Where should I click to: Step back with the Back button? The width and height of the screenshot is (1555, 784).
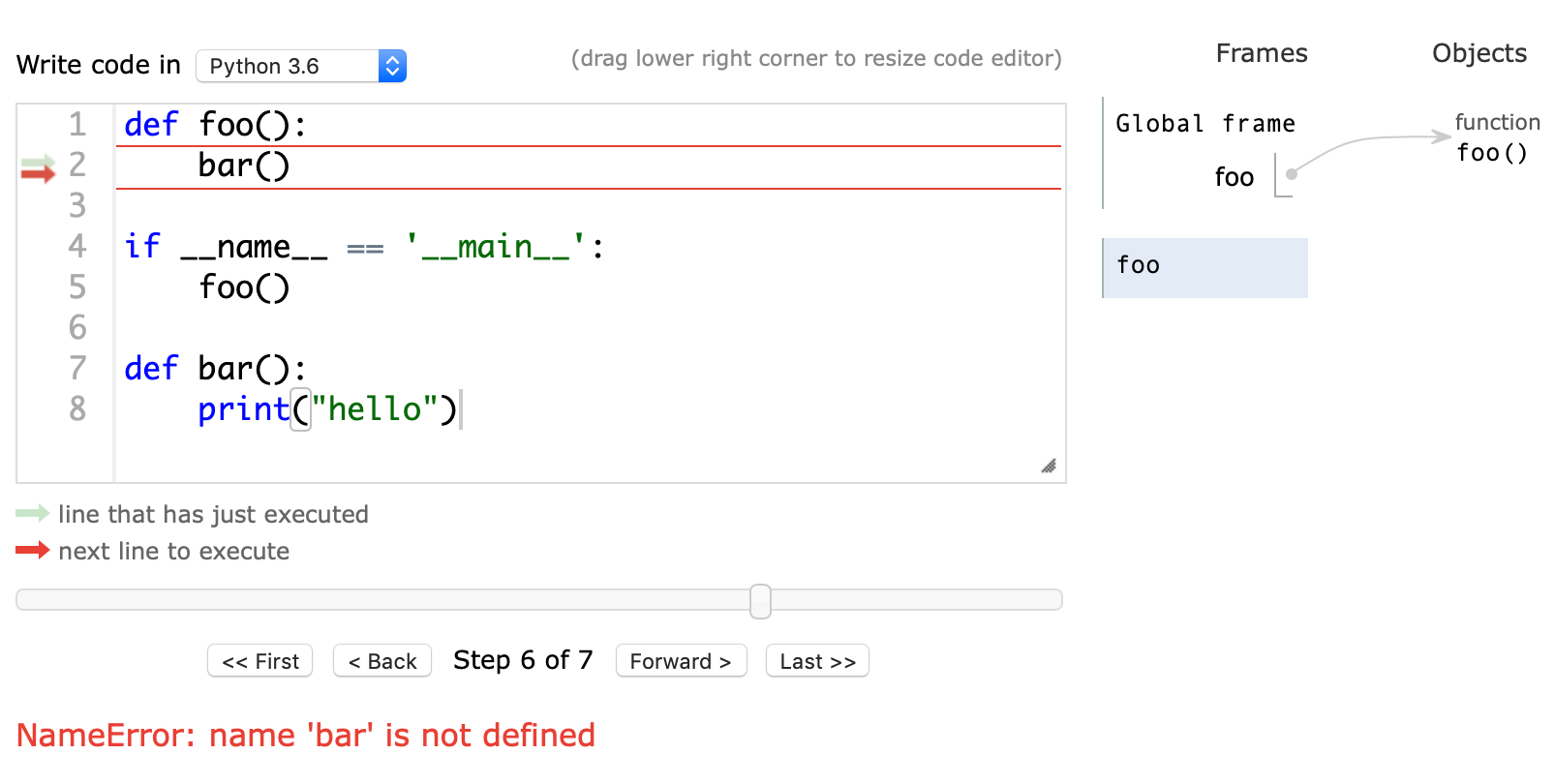[x=382, y=661]
